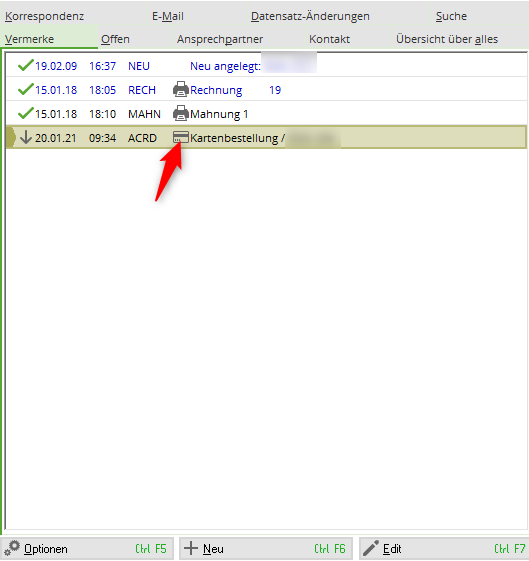Click the card icon next to Kartenbestellung

tap(181, 137)
